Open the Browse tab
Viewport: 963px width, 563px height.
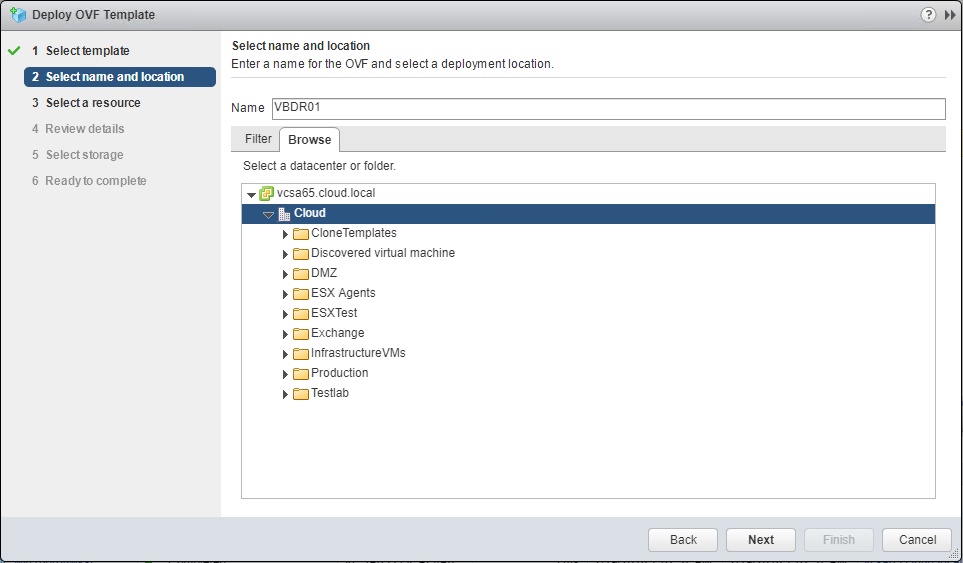[309, 139]
